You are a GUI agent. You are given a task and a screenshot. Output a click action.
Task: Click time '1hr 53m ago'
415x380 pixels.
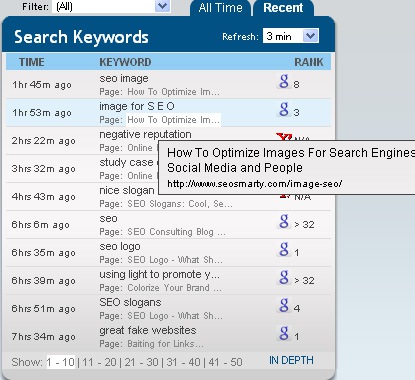pos(42,113)
